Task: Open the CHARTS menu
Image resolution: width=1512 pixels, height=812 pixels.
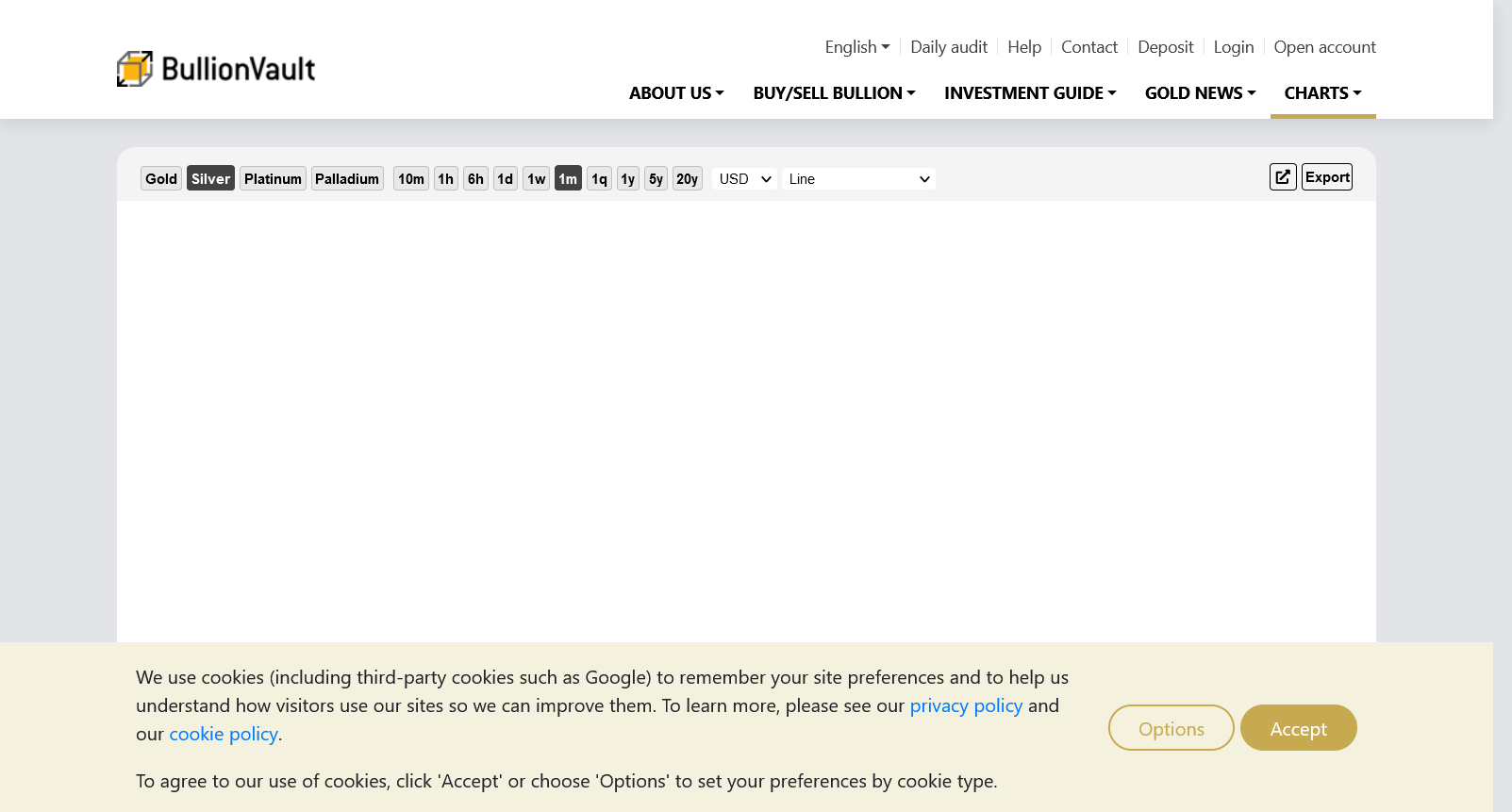Action: click(x=1322, y=93)
